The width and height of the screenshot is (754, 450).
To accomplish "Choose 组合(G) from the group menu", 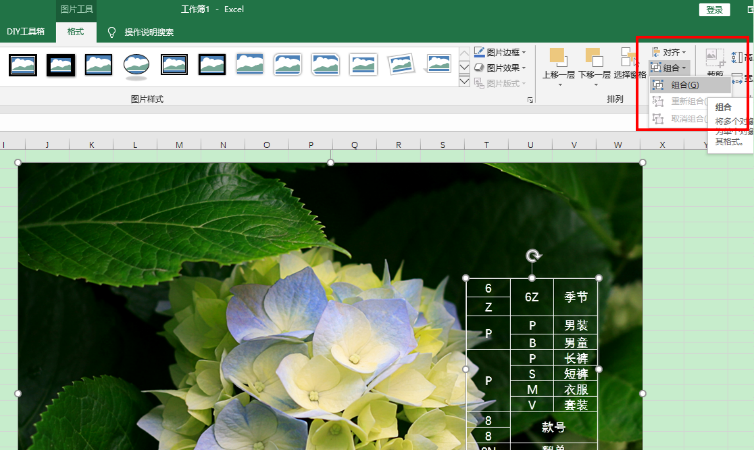I will pyautogui.click(x=691, y=85).
